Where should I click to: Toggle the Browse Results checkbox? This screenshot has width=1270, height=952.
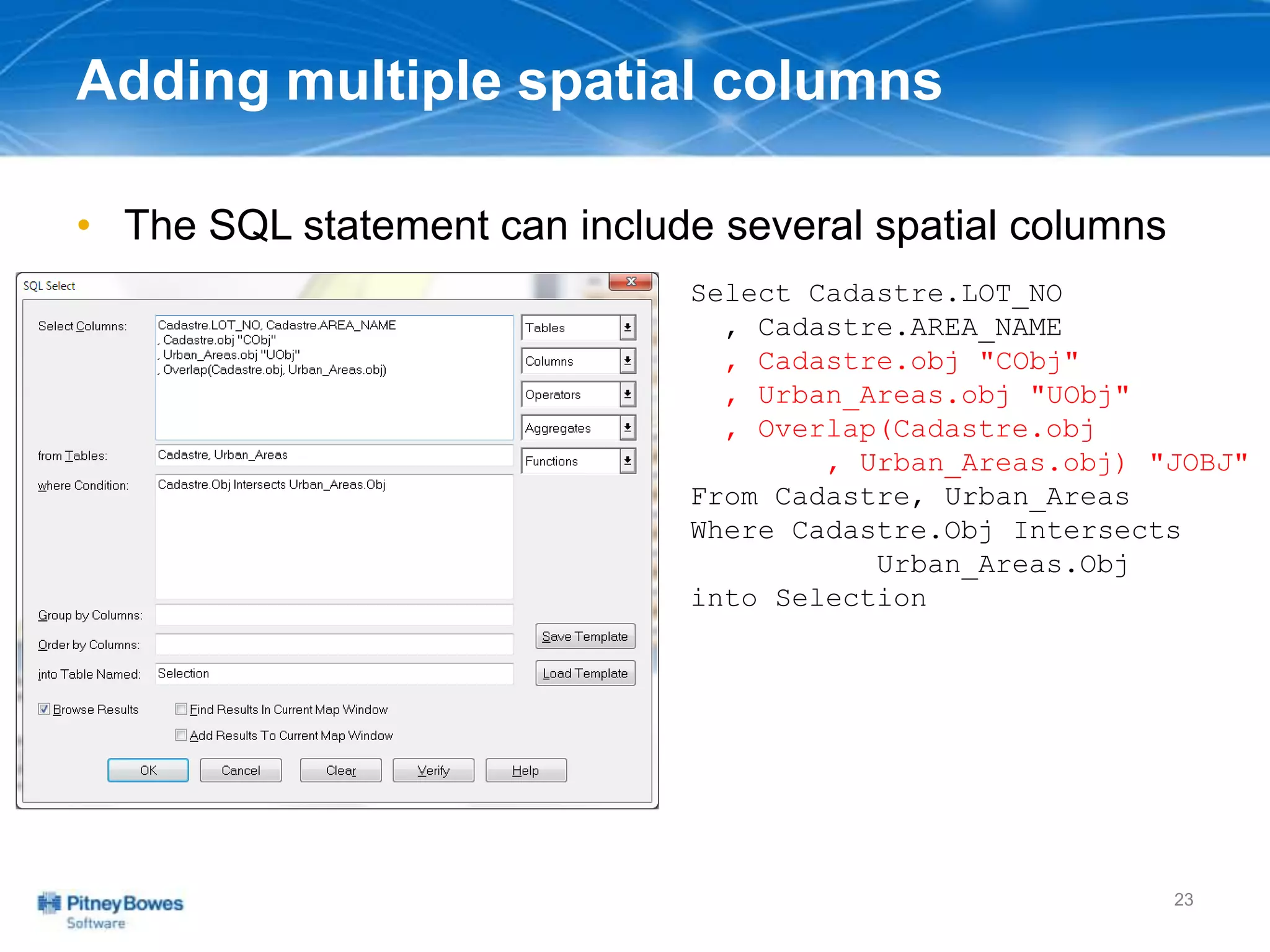point(44,709)
